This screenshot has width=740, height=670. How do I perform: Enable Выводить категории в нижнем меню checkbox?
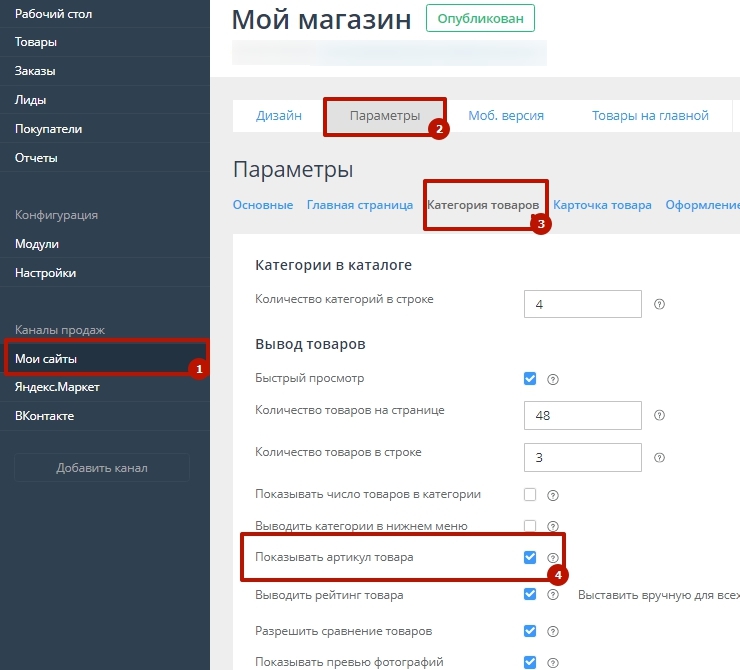(x=530, y=526)
